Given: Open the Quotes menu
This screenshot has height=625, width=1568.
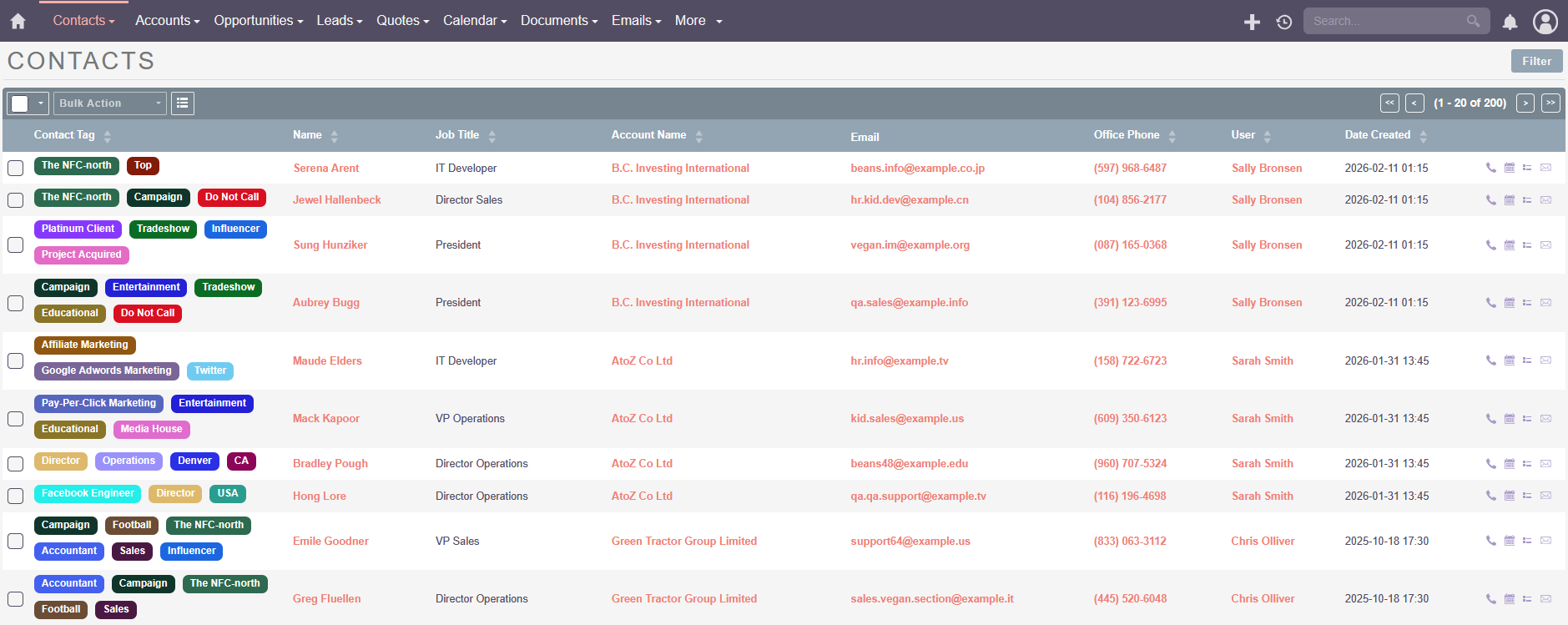Looking at the screenshot, I should pyautogui.click(x=402, y=21).
